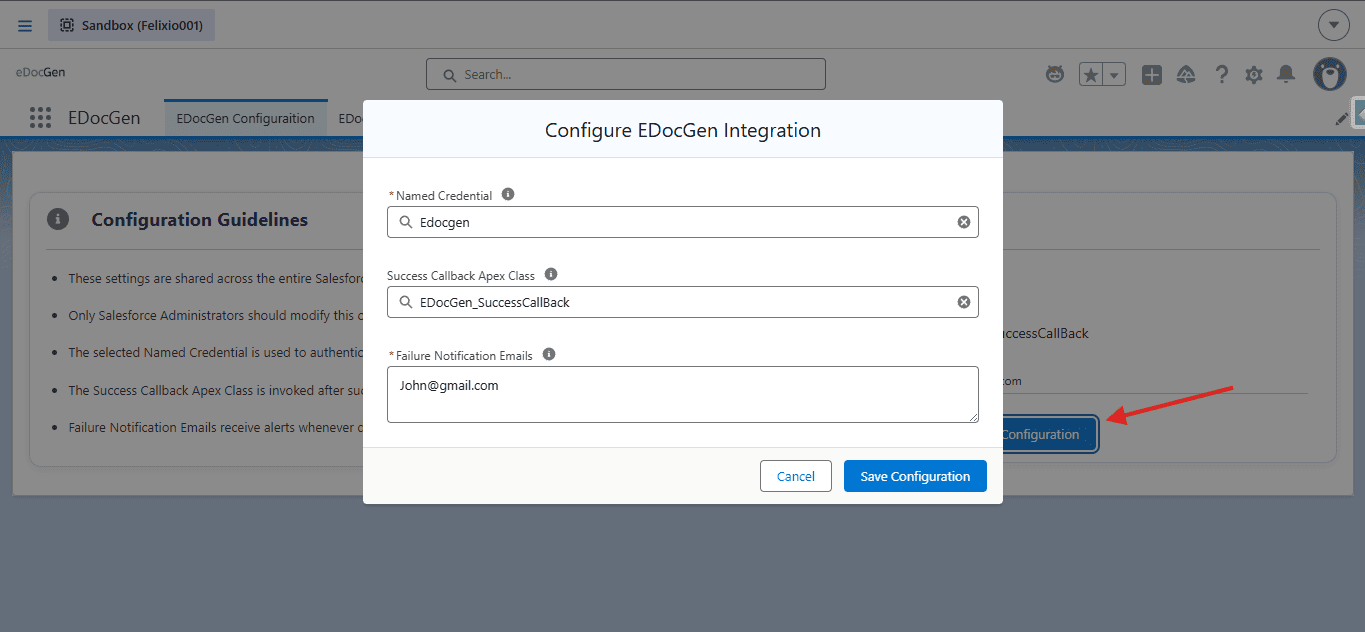Click the Named Credential lookup field
Screen dimensions: 1365x632
683,222
